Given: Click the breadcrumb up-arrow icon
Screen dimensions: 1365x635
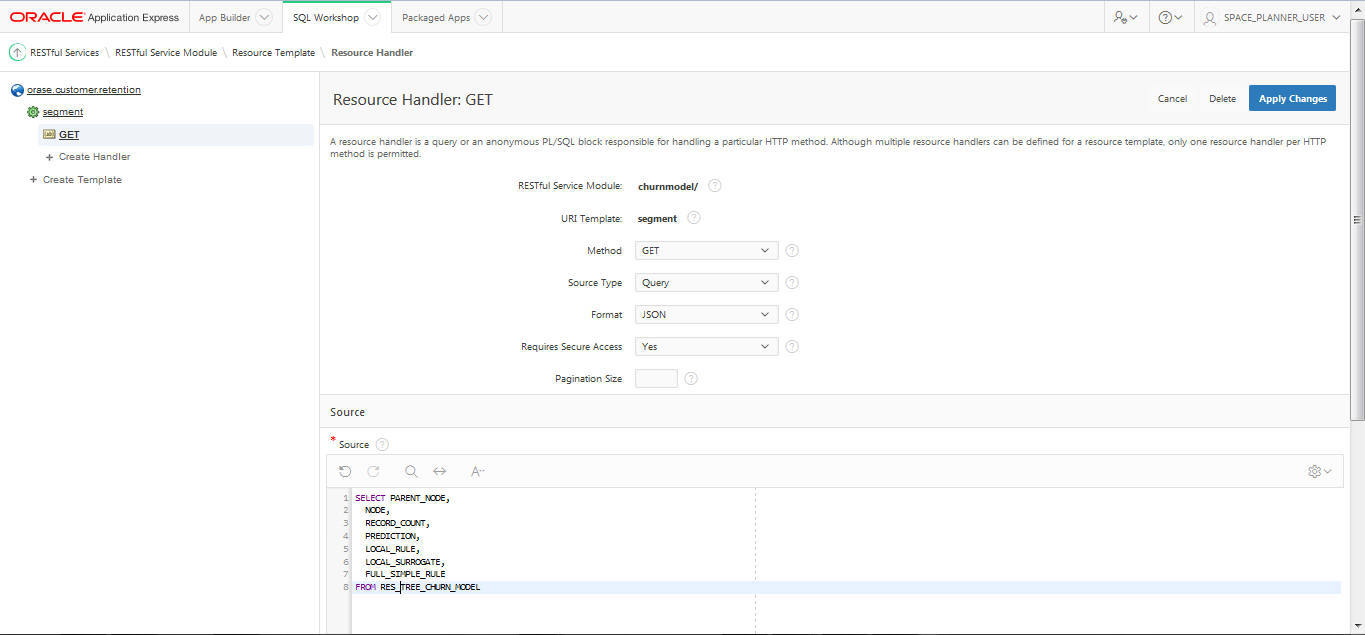Looking at the screenshot, I should pyautogui.click(x=17, y=52).
